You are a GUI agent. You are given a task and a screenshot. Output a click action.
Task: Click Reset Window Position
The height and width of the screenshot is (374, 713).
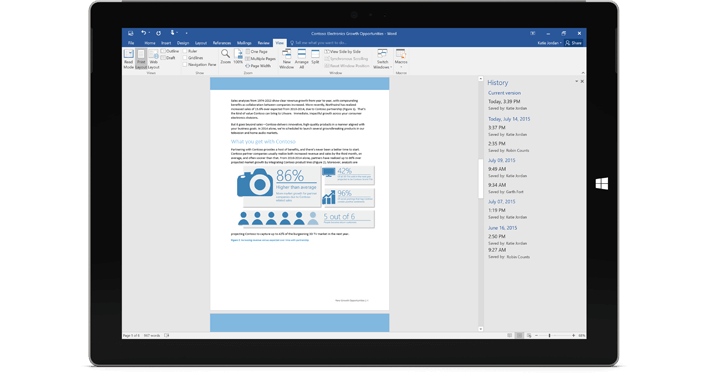click(347, 66)
